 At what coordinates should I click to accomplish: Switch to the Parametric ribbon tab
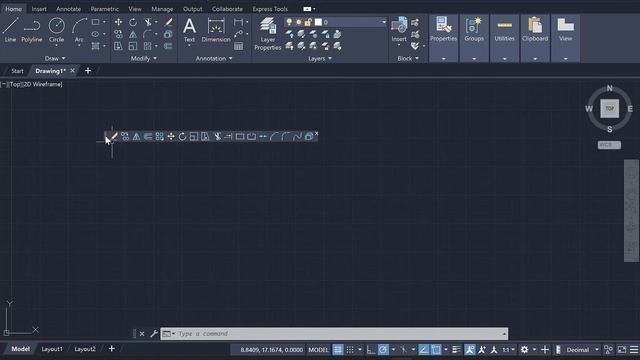104,9
